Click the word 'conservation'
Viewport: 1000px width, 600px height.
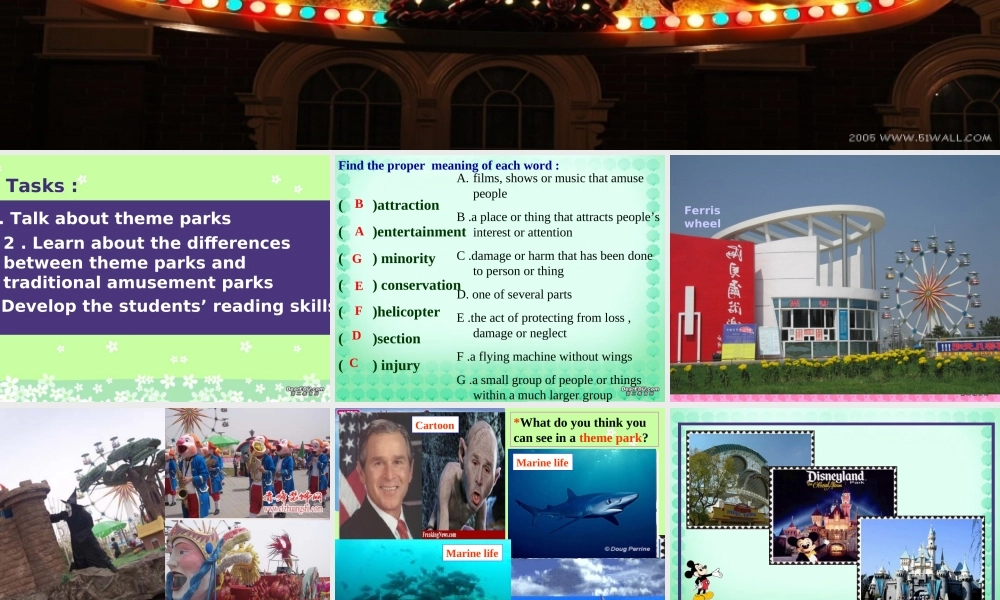[x=421, y=286]
